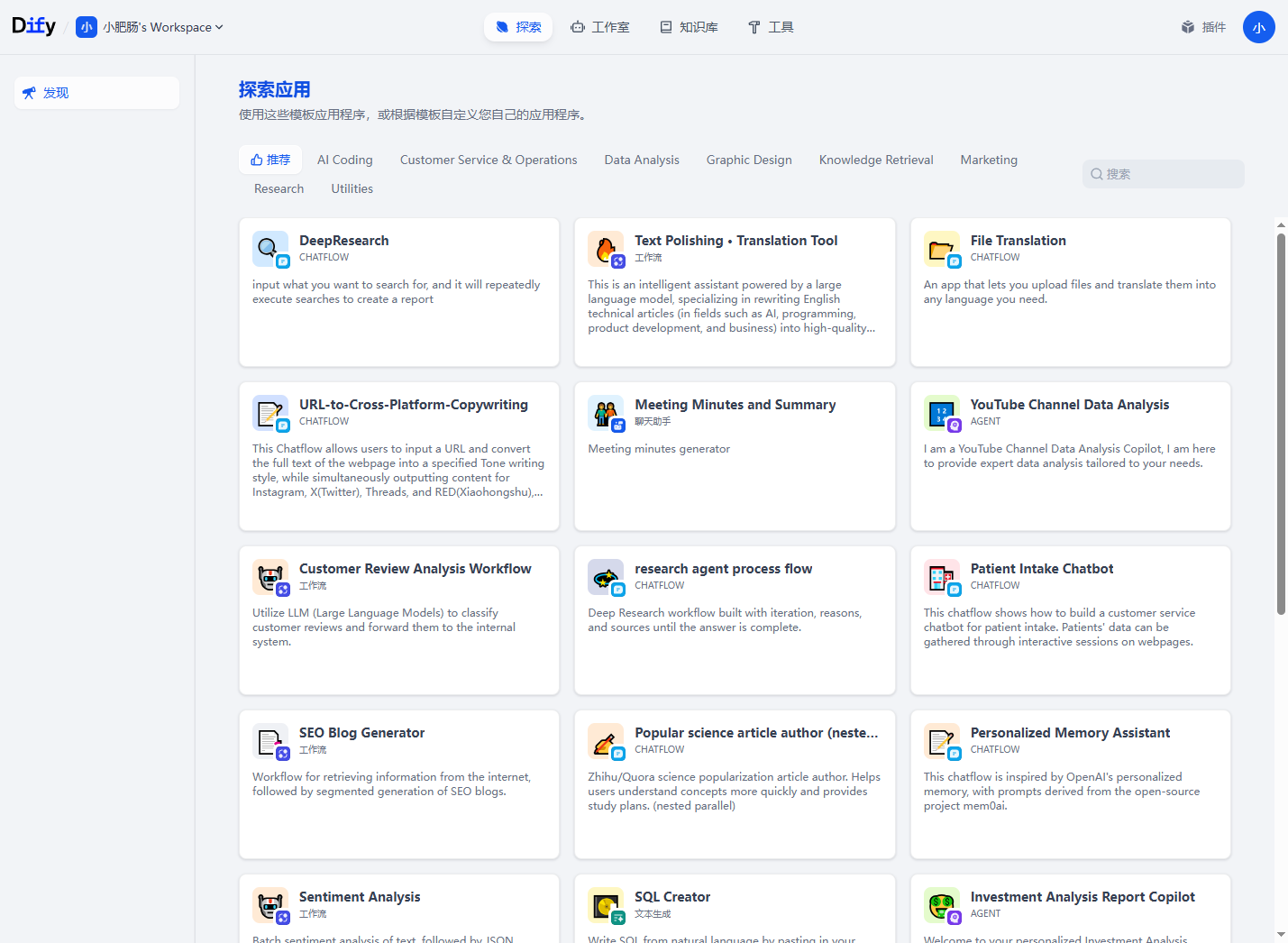Click the Personalized Memory Assistant icon
This screenshot has width=1288, height=943.
click(942, 741)
